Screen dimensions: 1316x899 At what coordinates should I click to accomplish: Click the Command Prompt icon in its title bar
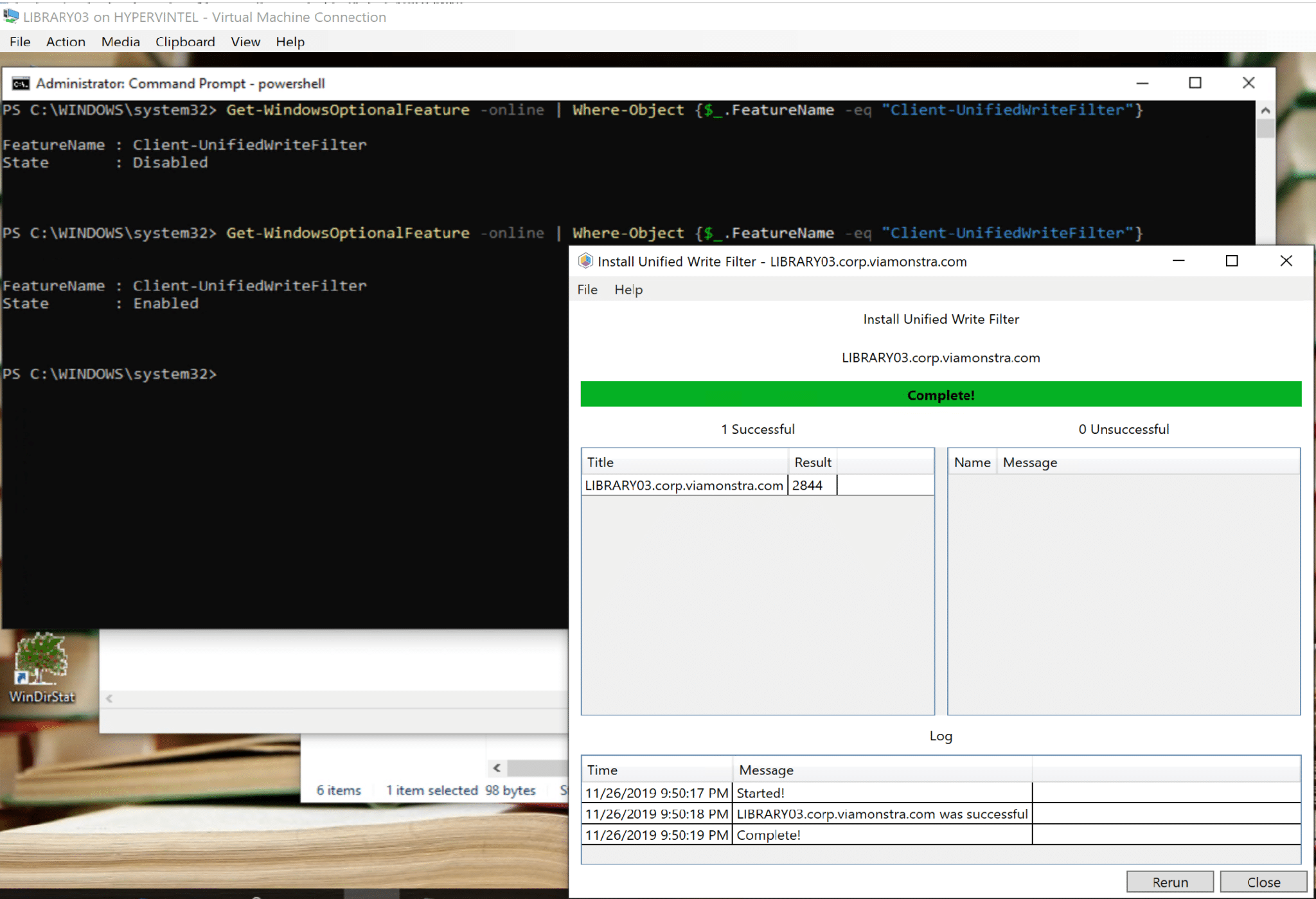[x=19, y=83]
